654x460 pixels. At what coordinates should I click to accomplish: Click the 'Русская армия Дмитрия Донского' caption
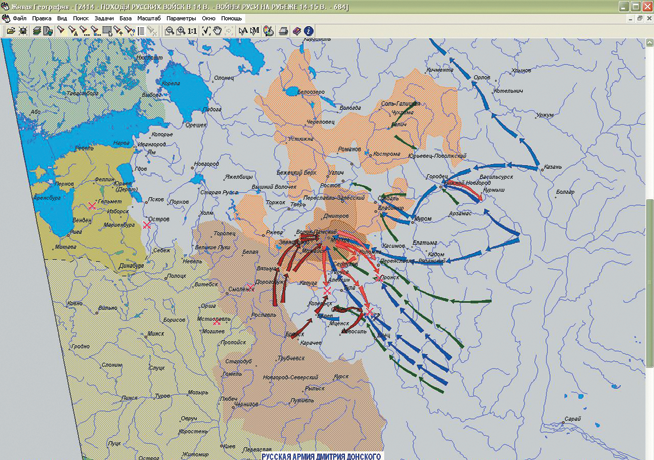point(320,455)
